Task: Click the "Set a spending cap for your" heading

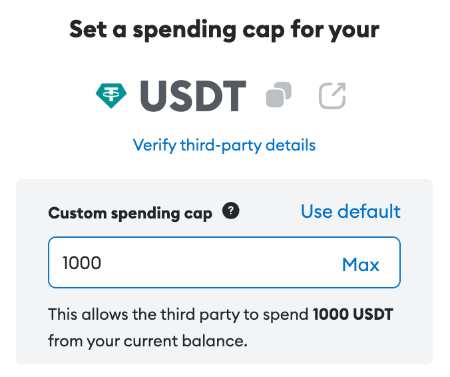Action: (224, 30)
